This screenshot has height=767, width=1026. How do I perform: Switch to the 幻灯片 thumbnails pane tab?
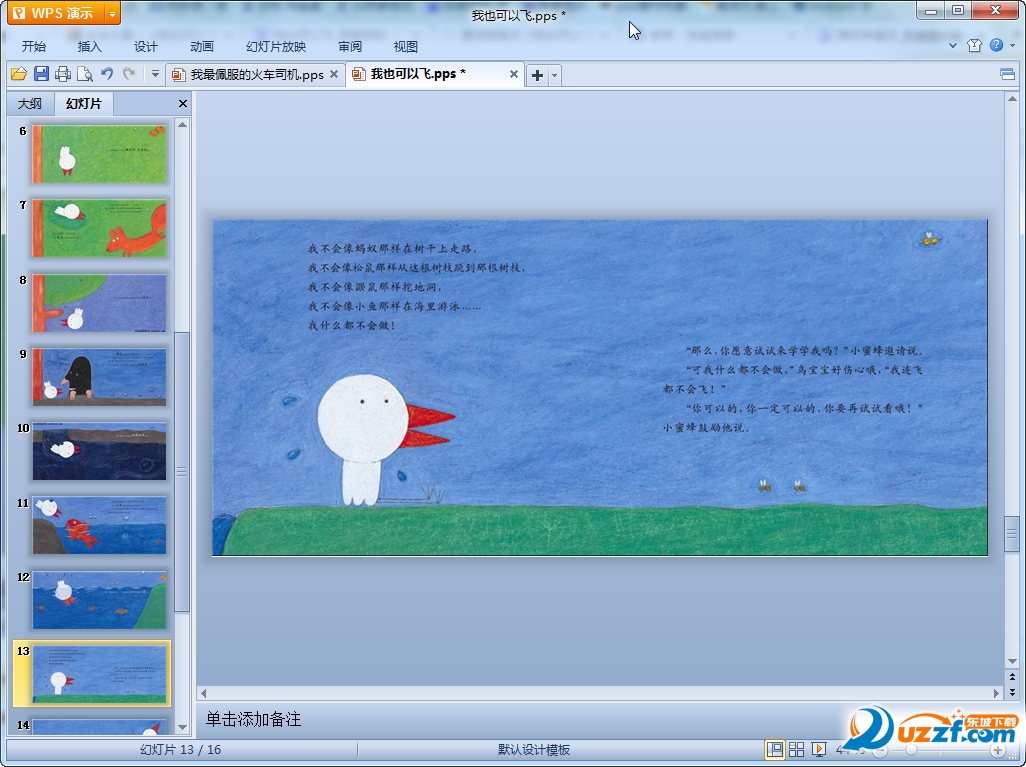point(84,103)
